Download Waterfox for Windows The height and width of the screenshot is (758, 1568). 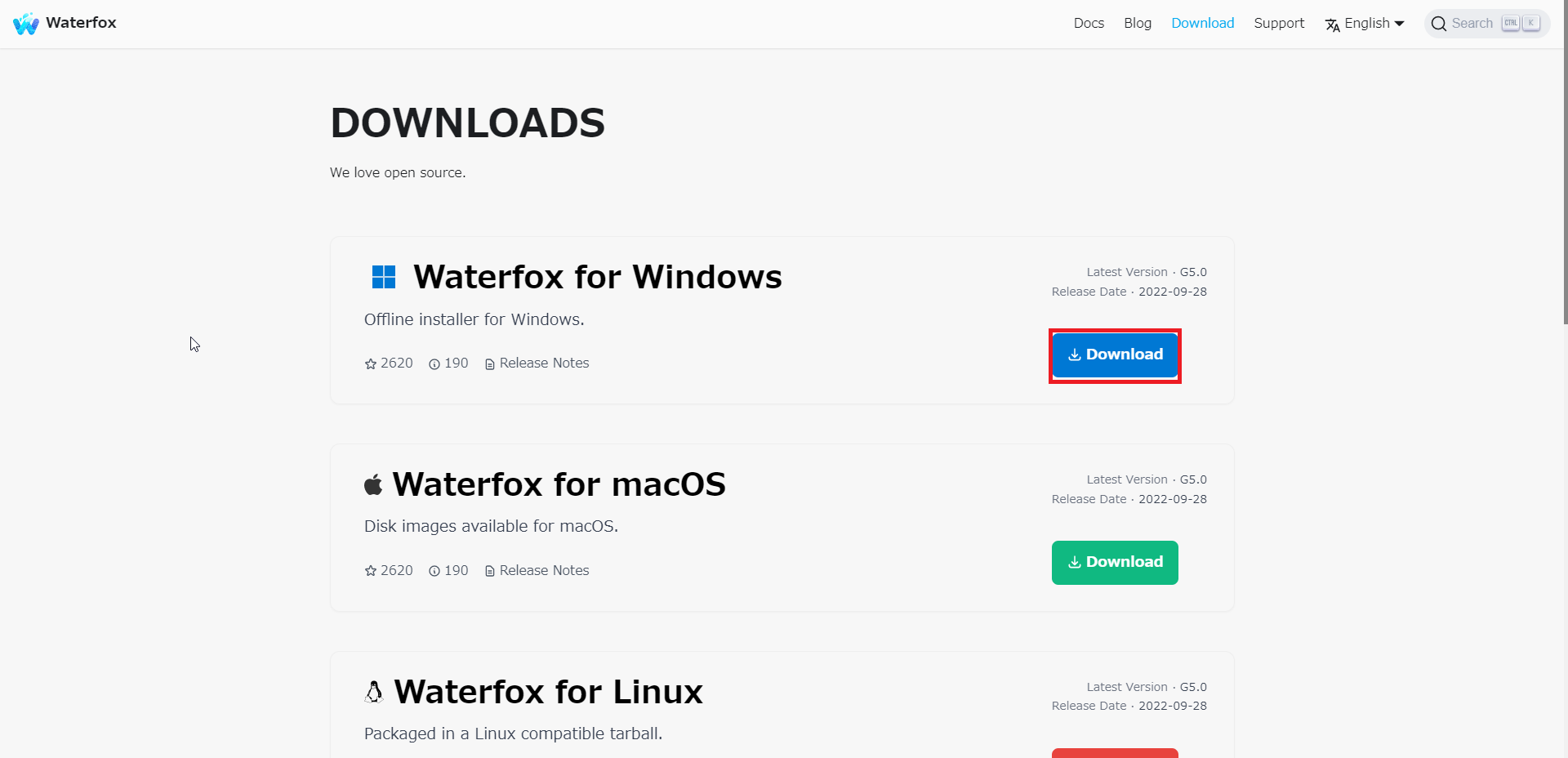point(1115,355)
